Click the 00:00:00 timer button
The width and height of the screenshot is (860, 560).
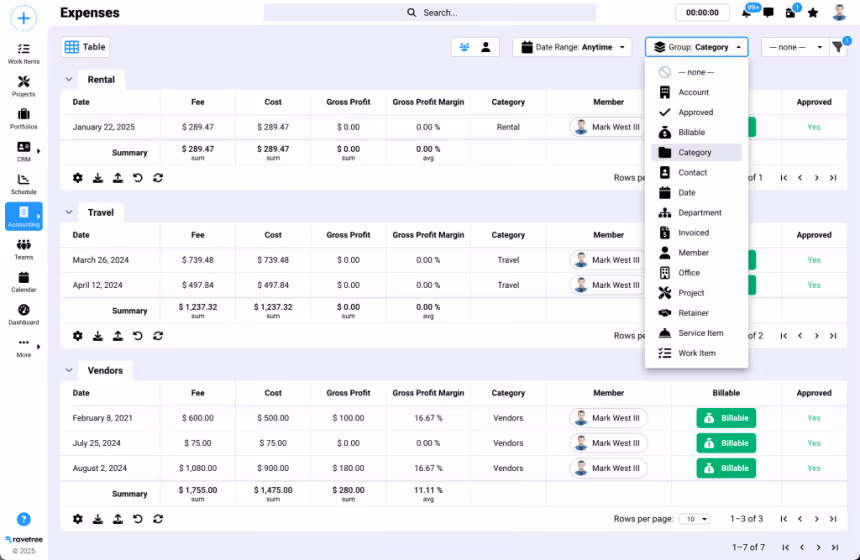(x=703, y=13)
